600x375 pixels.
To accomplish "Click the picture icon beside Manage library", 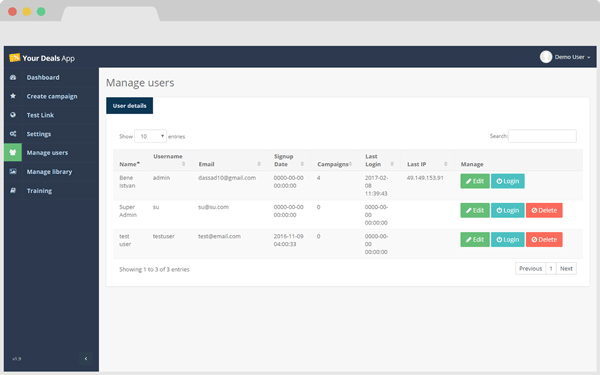I will pos(13,171).
